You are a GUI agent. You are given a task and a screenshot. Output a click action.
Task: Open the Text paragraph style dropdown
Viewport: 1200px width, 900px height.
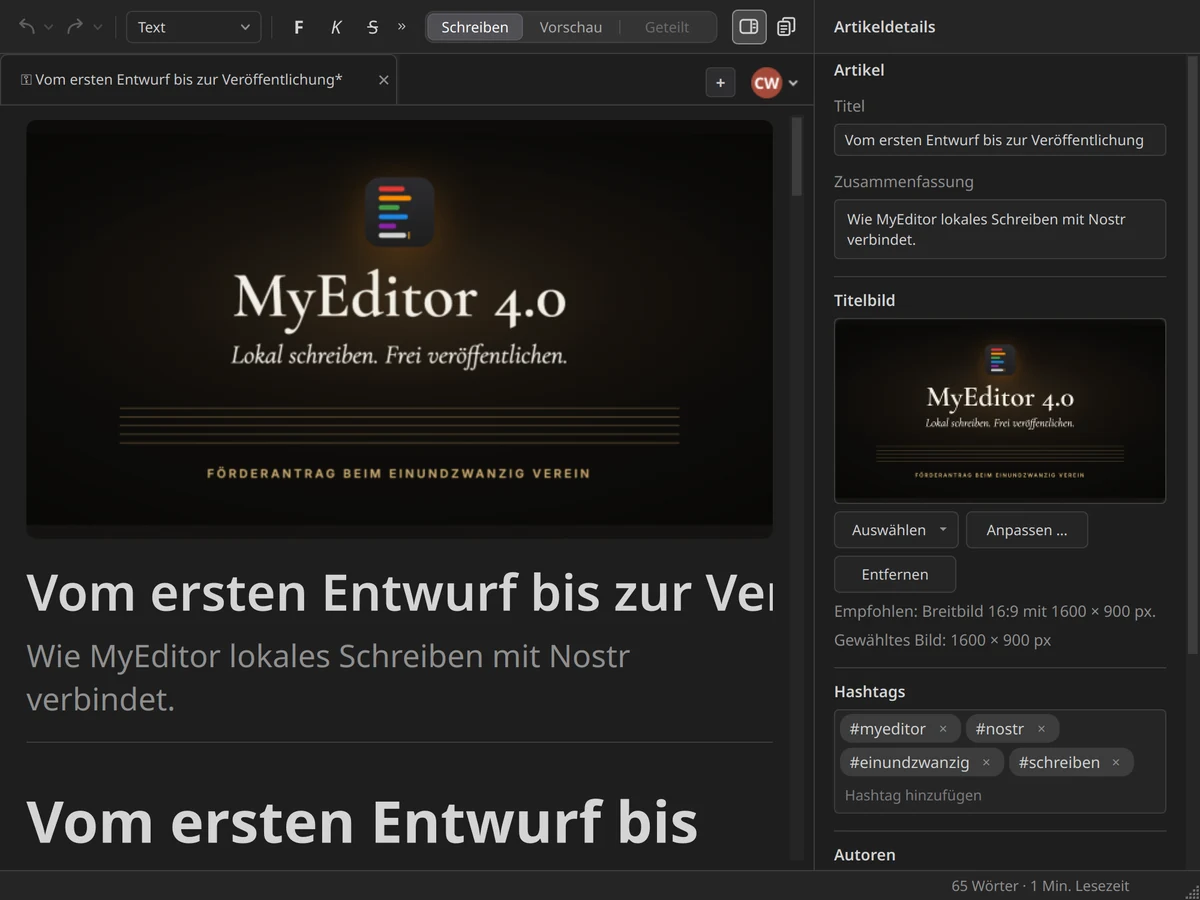pyautogui.click(x=193, y=27)
